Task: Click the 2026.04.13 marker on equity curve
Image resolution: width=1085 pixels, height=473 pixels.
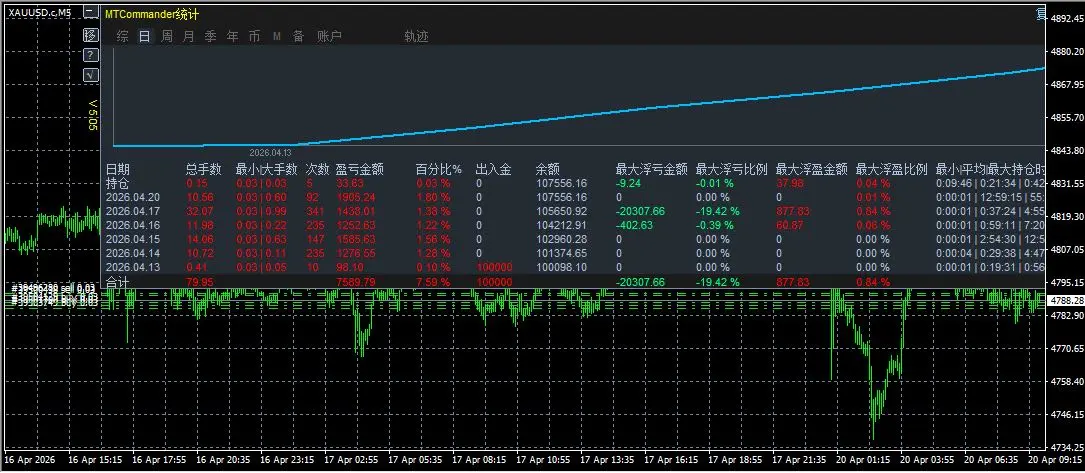Action: (271, 151)
